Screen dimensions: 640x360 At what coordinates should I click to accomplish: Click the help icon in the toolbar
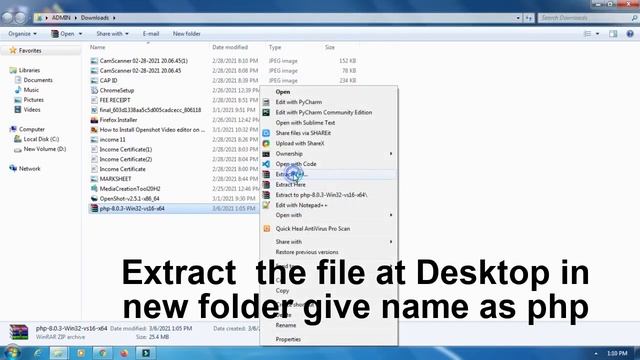click(630, 34)
